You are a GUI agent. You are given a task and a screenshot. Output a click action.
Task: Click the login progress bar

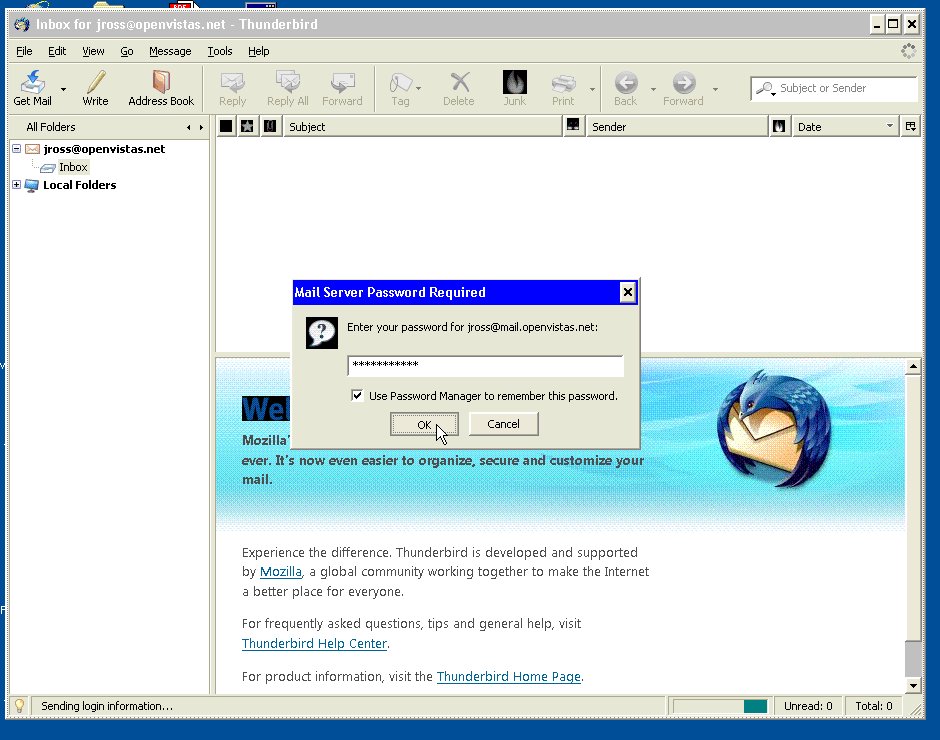[x=720, y=706]
